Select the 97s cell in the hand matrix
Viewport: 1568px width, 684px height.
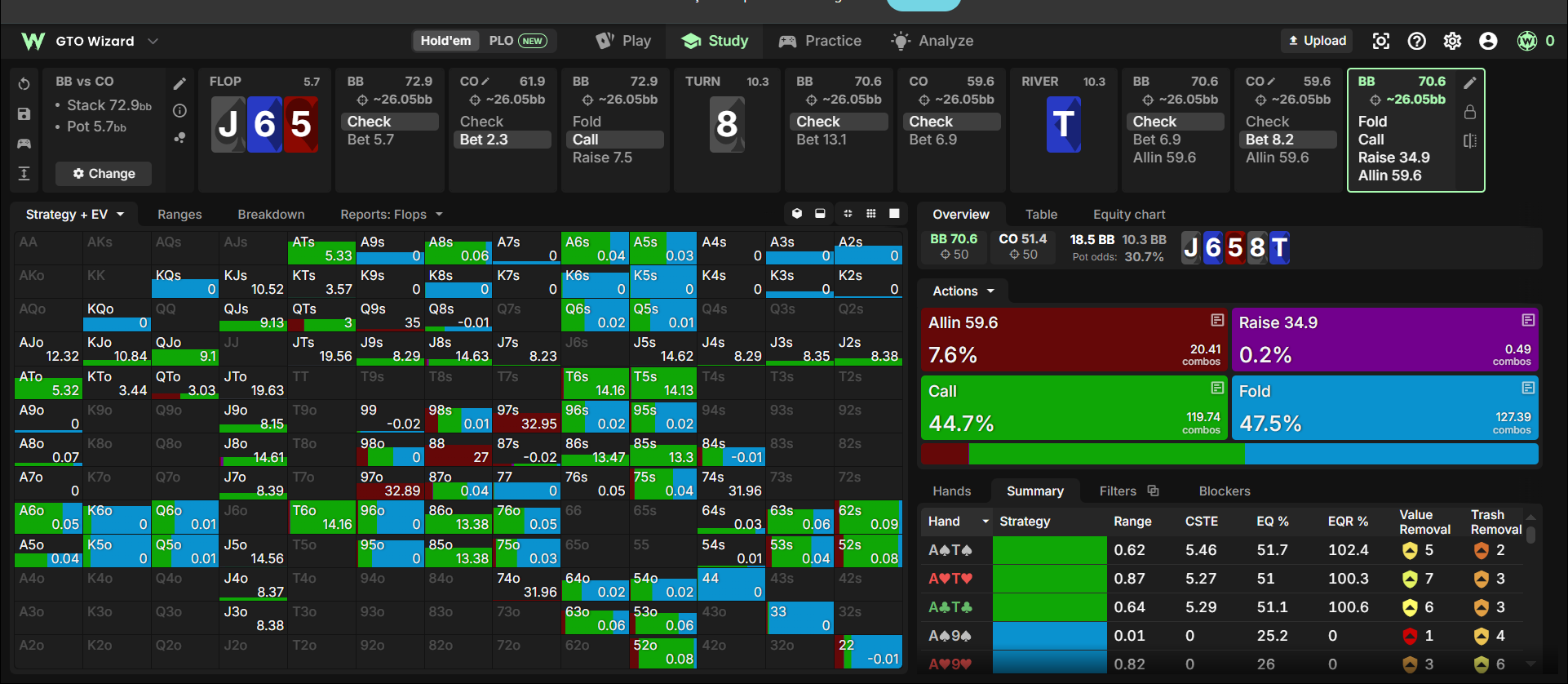[x=526, y=416]
